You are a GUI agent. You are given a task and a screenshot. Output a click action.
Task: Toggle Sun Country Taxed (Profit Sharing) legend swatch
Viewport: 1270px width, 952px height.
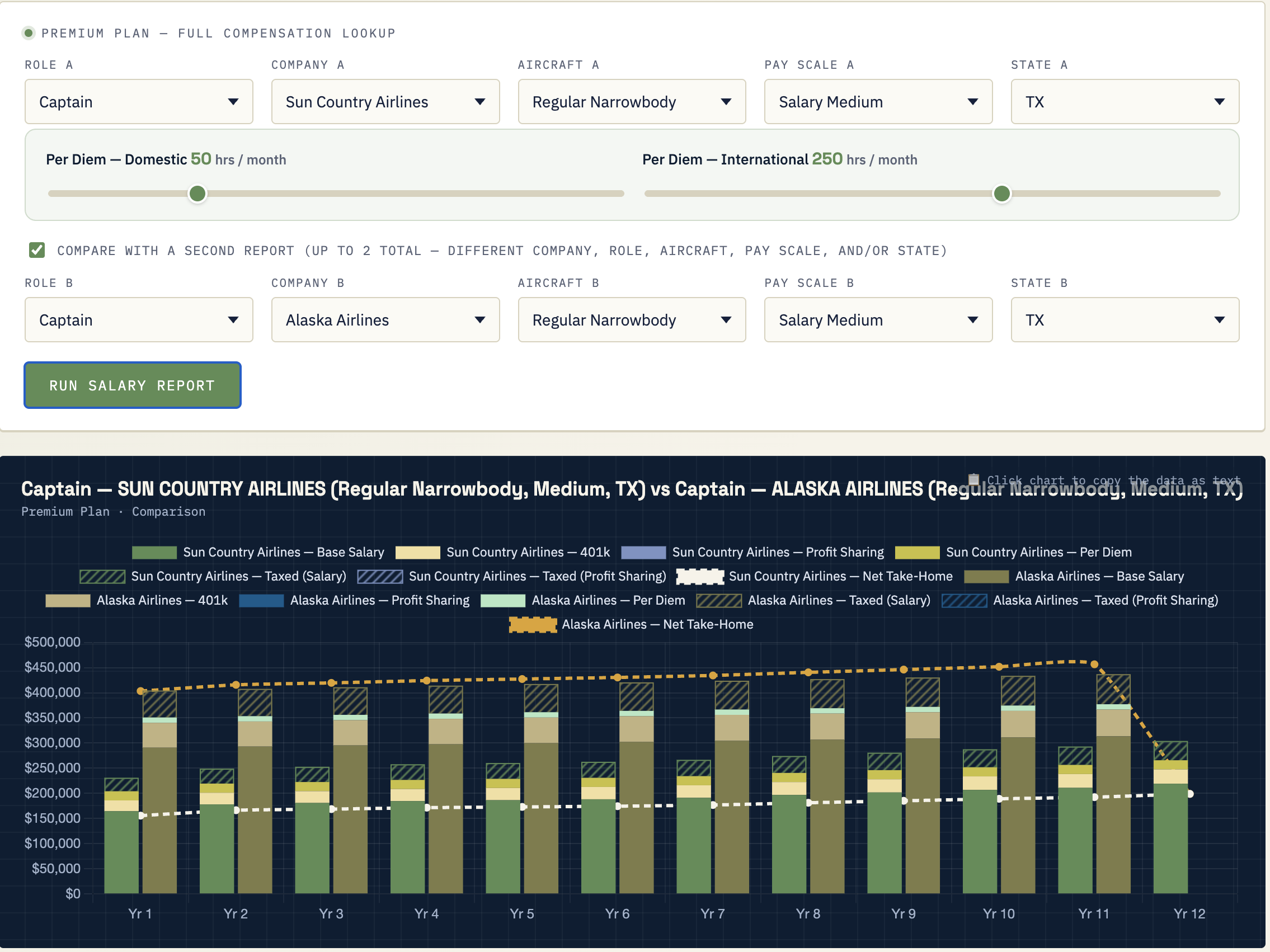(x=379, y=577)
